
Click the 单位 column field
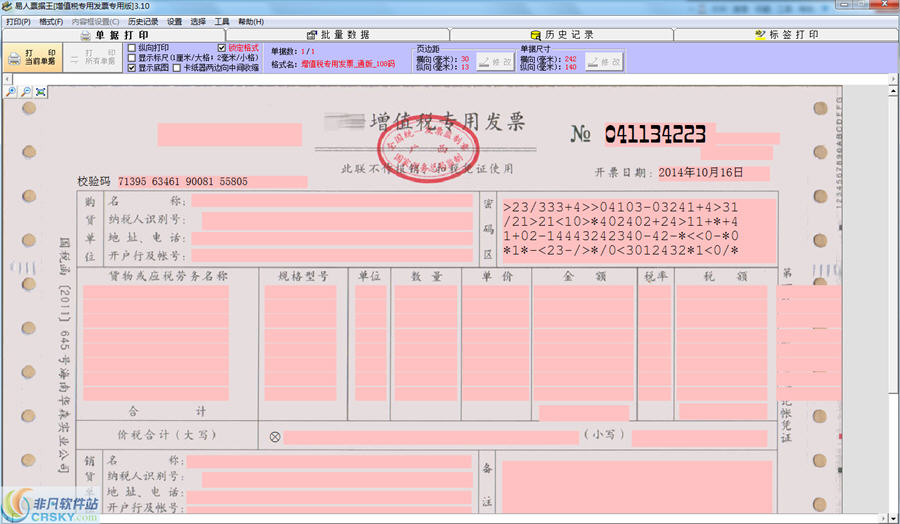(370, 343)
